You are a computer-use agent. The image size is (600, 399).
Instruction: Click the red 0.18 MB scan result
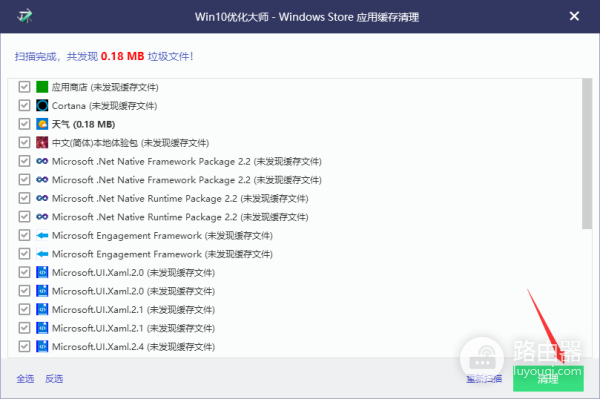click(x=122, y=57)
